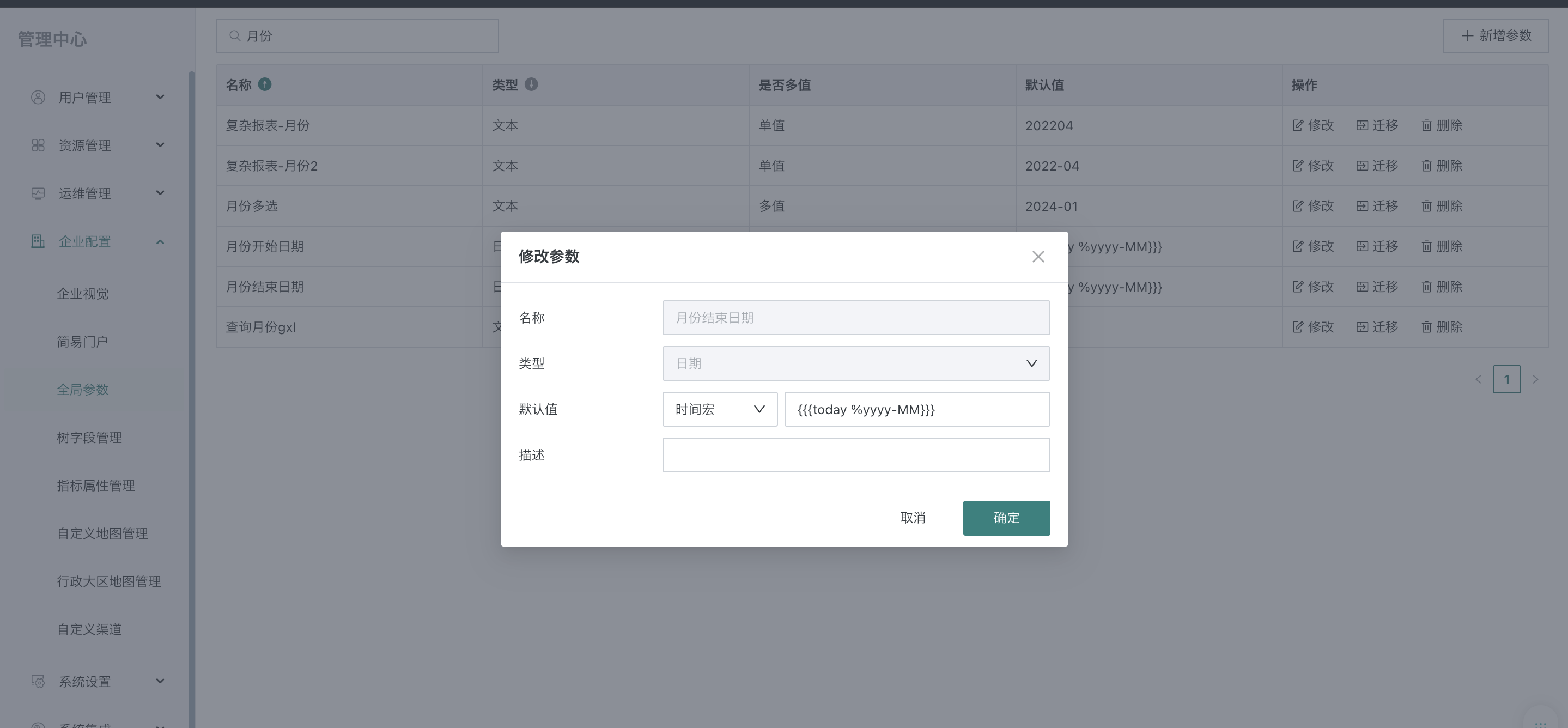Click the delete icon for 月份多选 row

tap(1427, 206)
